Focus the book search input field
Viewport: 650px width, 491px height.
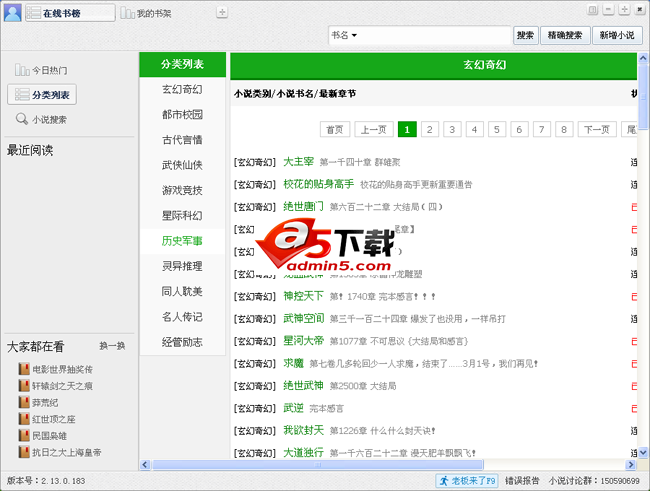tap(433, 35)
